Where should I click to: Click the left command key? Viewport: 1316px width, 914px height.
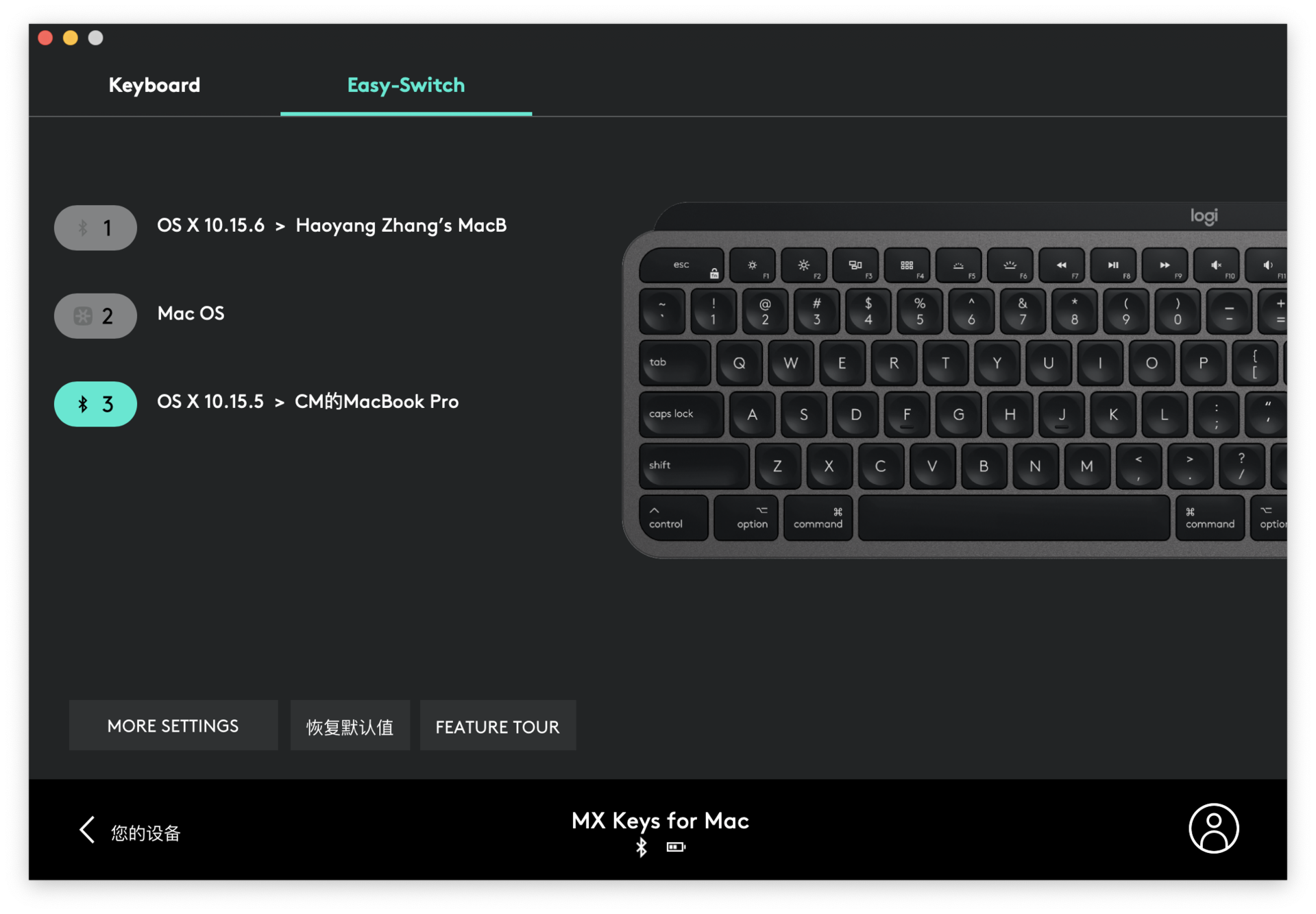(x=818, y=518)
